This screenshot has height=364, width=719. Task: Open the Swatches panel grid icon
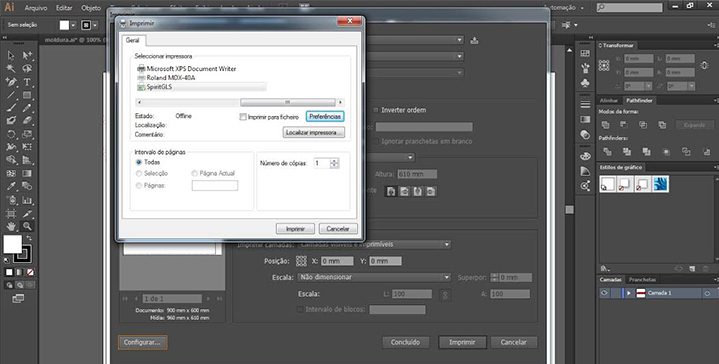click(x=585, y=53)
